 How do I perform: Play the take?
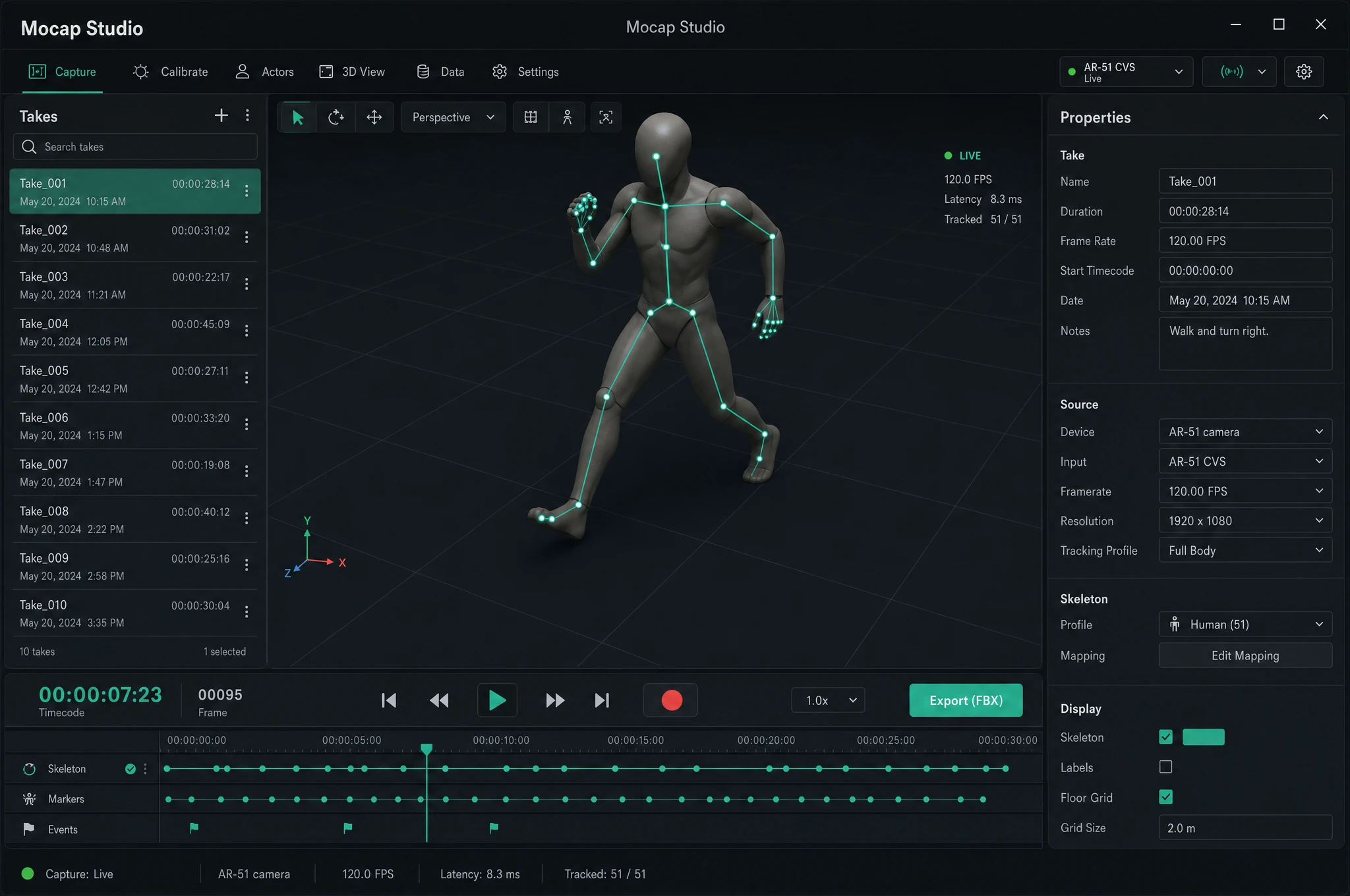click(x=497, y=700)
